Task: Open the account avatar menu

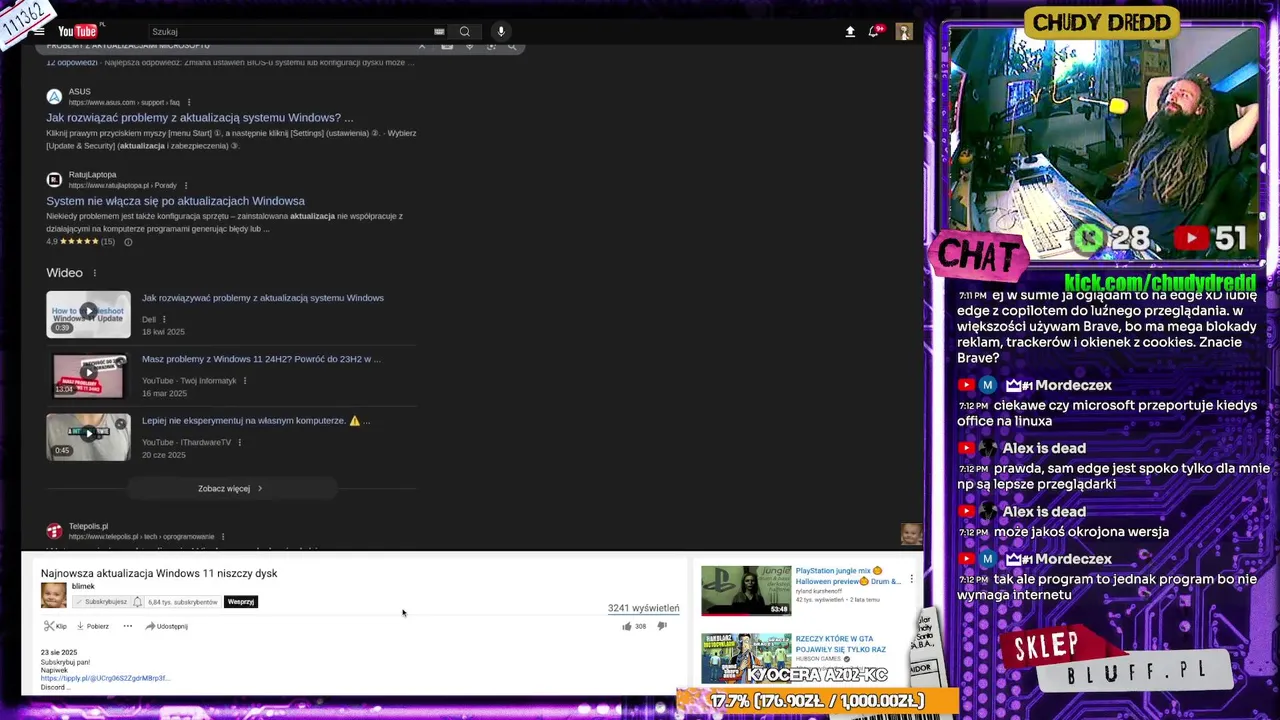Action: (x=904, y=31)
